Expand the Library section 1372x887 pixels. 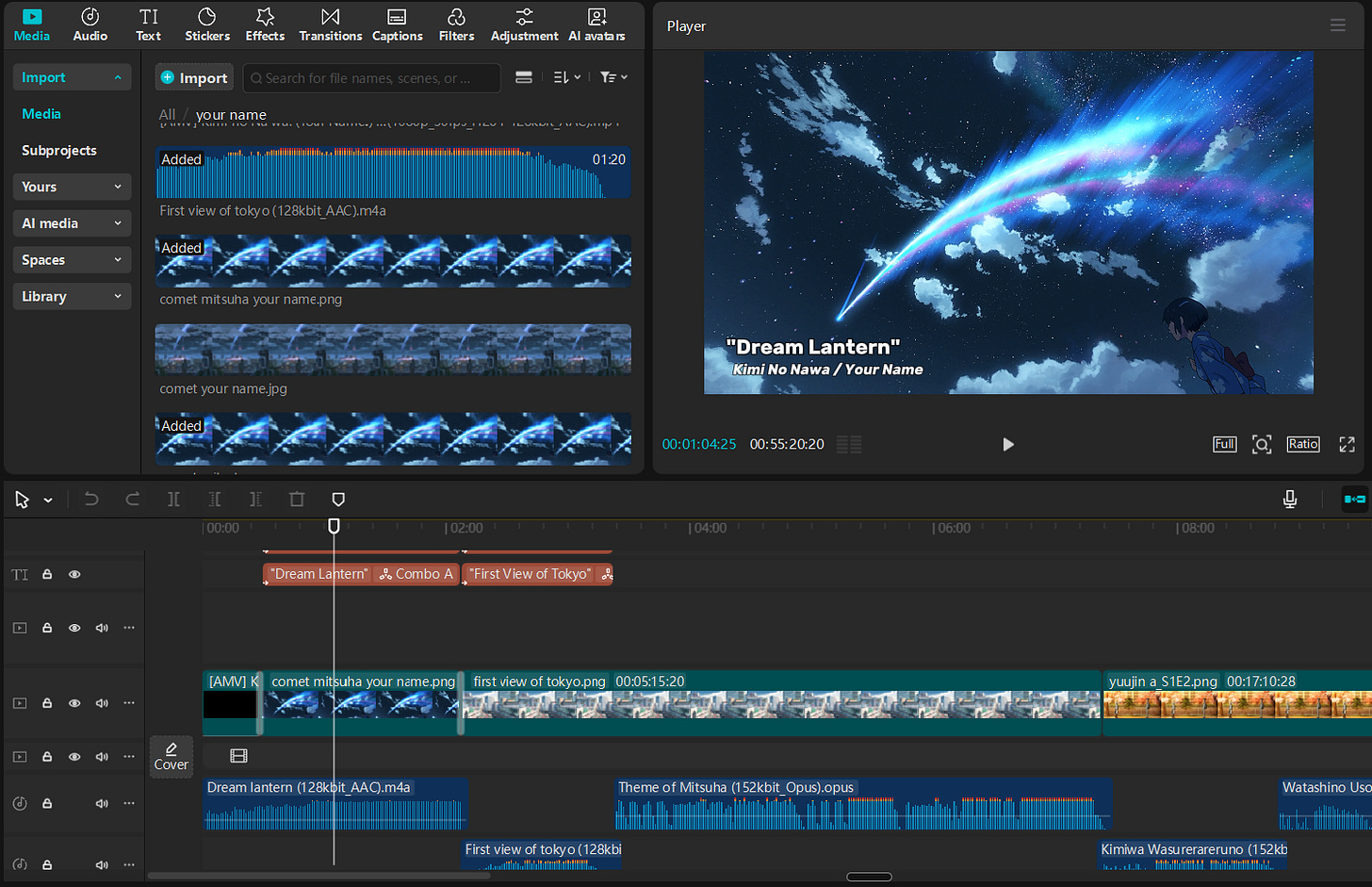pyautogui.click(x=72, y=297)
